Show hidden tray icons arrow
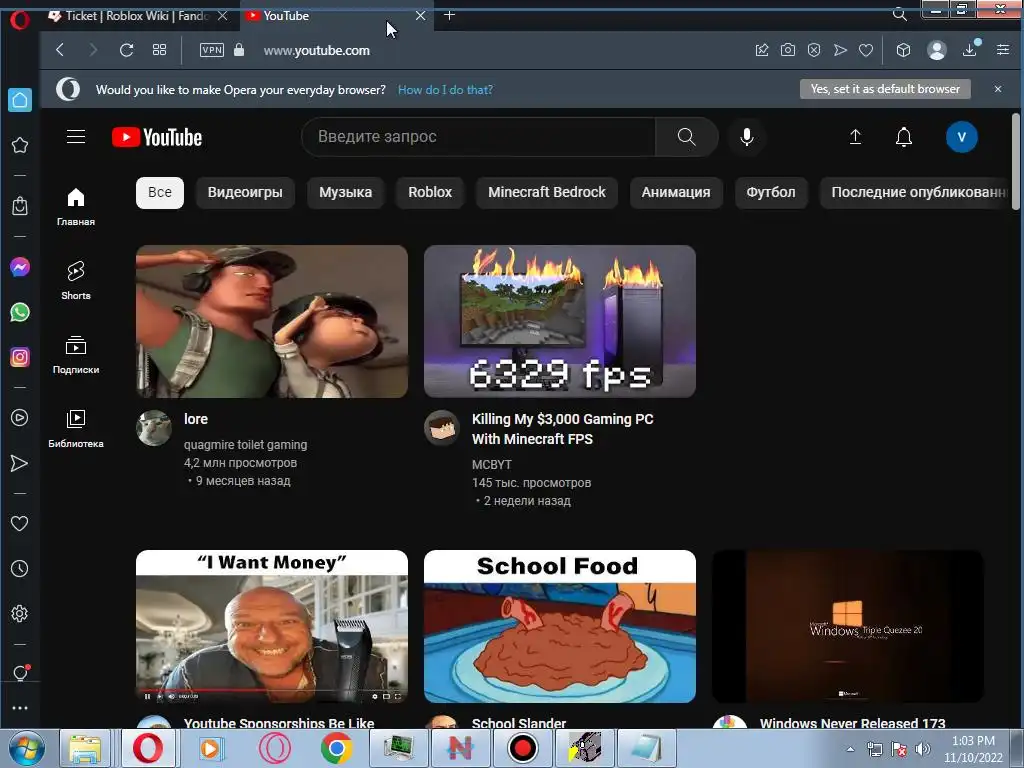1024x768 pixels. click(850, 749)
